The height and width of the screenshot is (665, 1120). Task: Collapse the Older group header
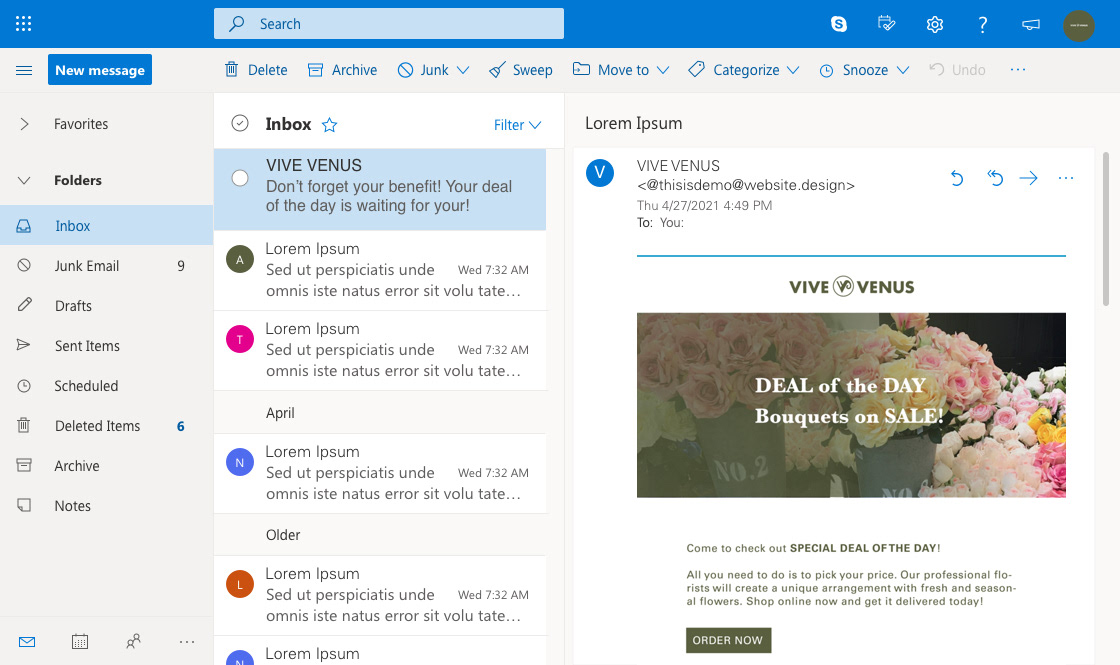(380, 535)
